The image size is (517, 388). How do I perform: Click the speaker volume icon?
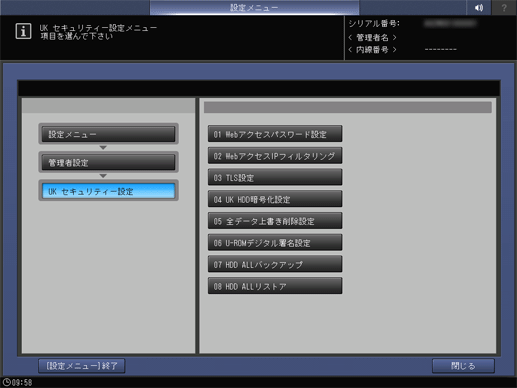[x=479, y=7]
